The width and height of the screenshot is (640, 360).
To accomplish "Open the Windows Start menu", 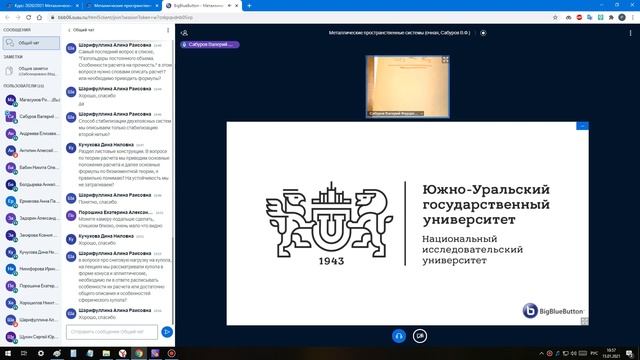I will click(x=8, y=353).
